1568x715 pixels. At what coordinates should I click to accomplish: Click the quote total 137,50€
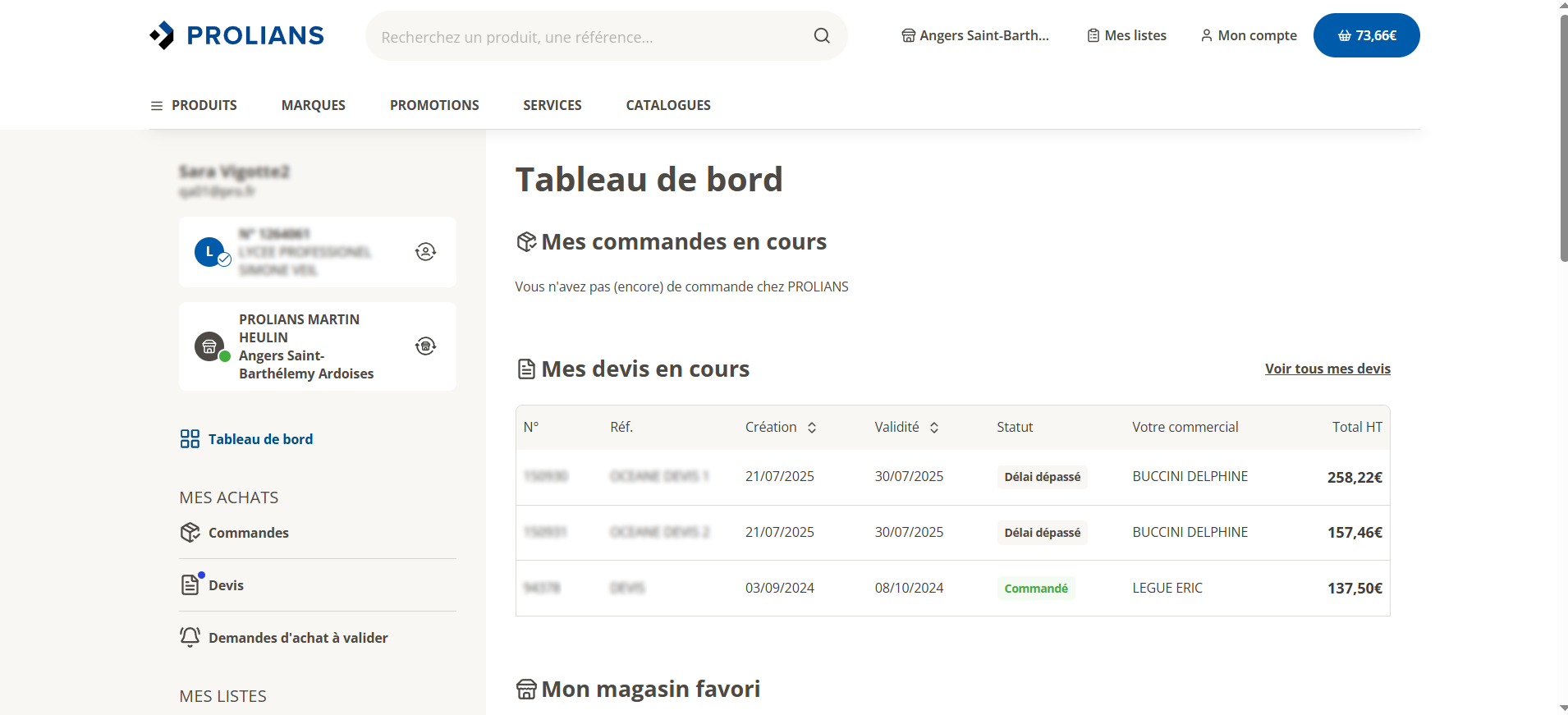click(x=1355, y=589)
